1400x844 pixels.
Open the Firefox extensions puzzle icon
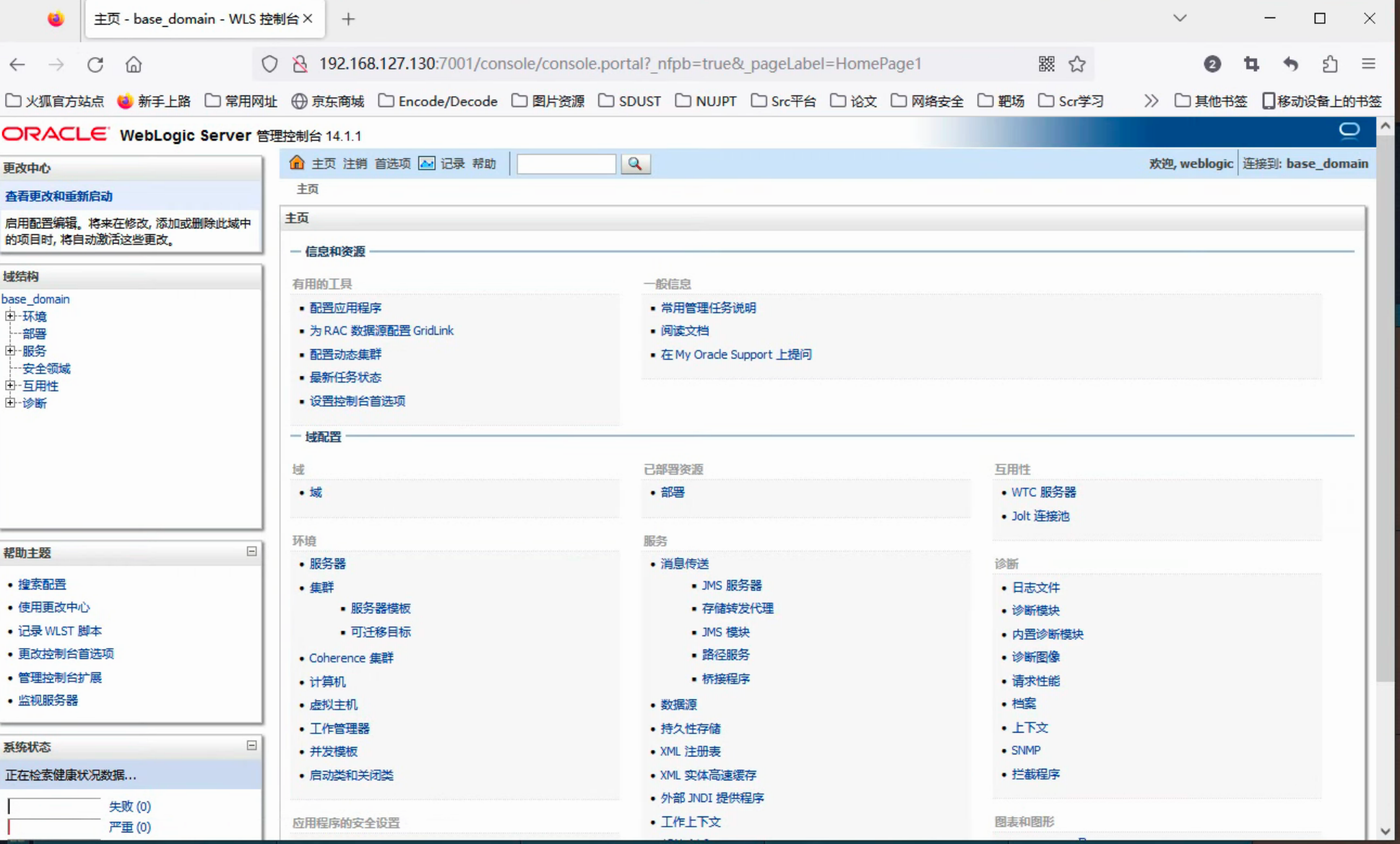pos(1330,64)
